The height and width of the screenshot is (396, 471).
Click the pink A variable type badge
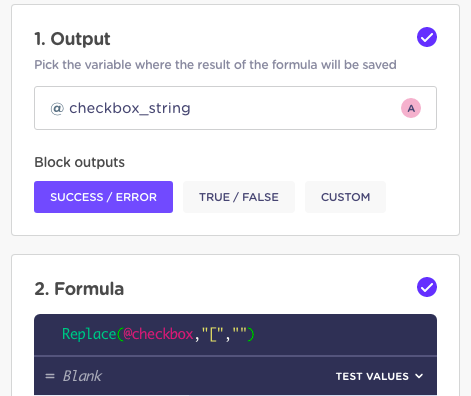point(411,108)
